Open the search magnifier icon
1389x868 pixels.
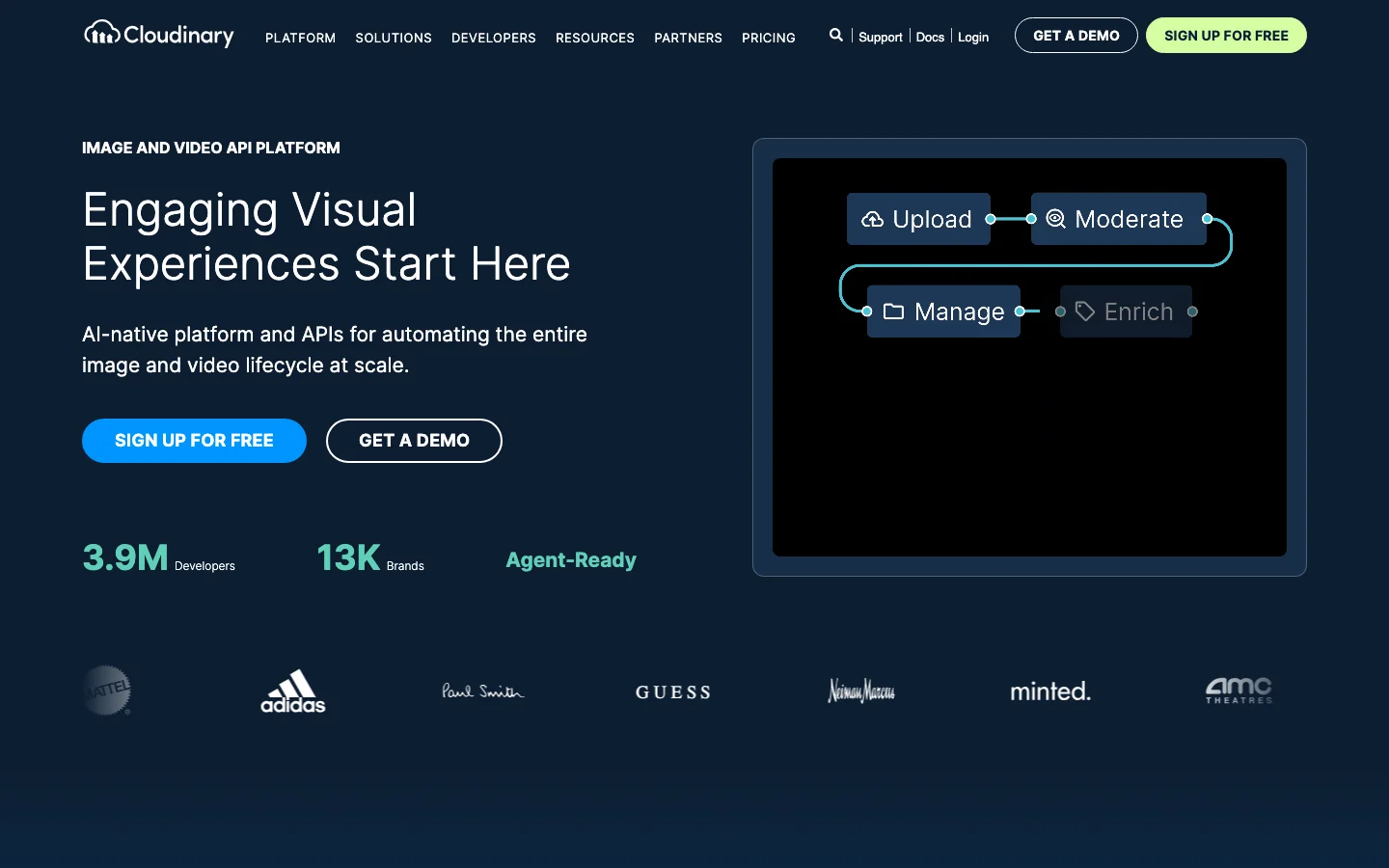(x=836, y=35)
